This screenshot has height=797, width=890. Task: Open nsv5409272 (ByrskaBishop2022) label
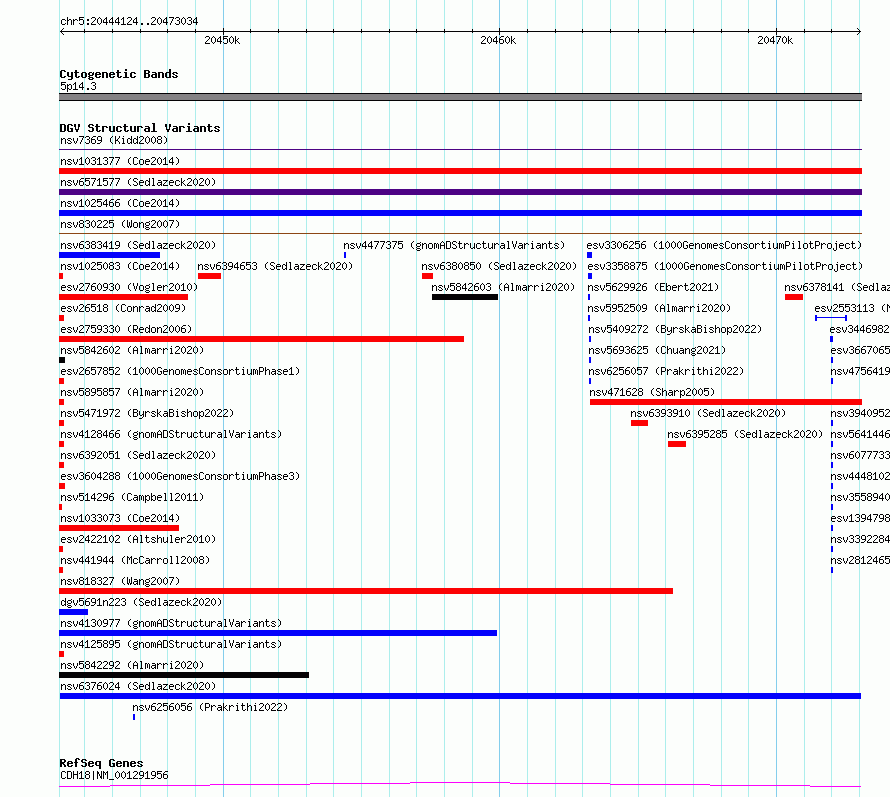(675, 329)
